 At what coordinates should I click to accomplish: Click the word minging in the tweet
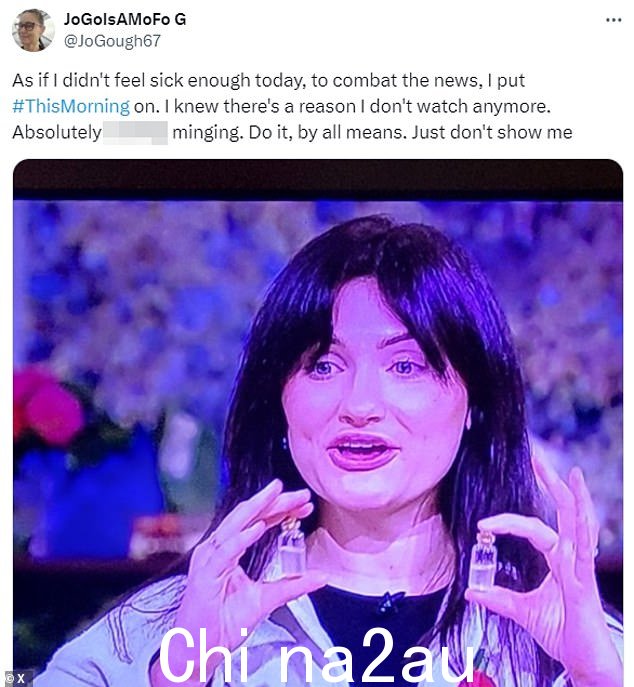point(208,133)
